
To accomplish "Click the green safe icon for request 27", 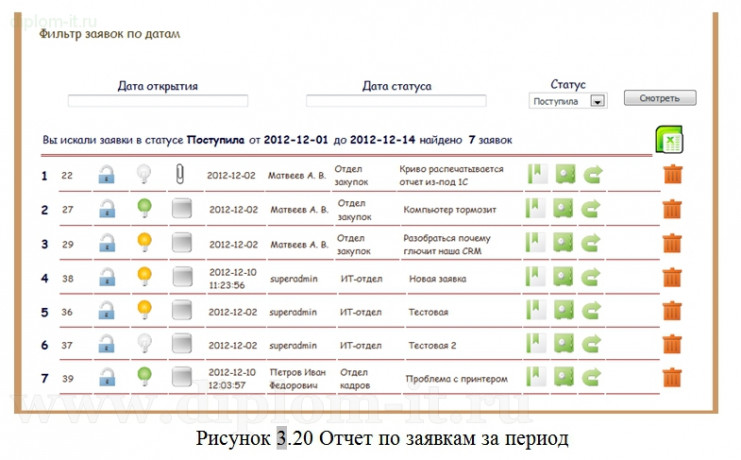I will (x=563, y=209).
